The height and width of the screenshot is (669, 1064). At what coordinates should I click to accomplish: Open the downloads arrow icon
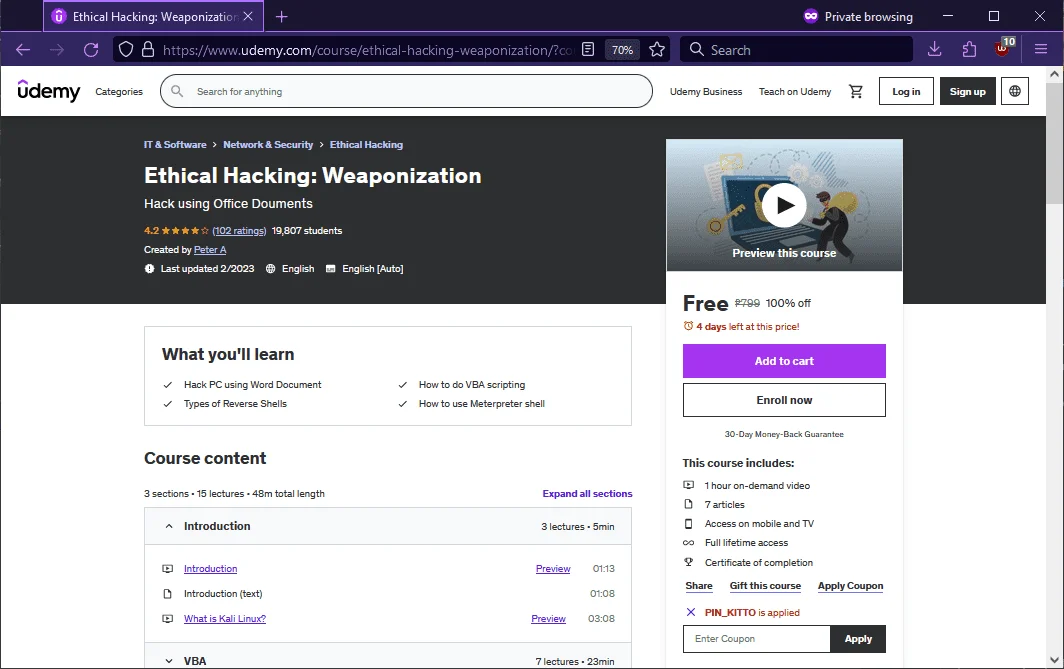pos(934,50)
